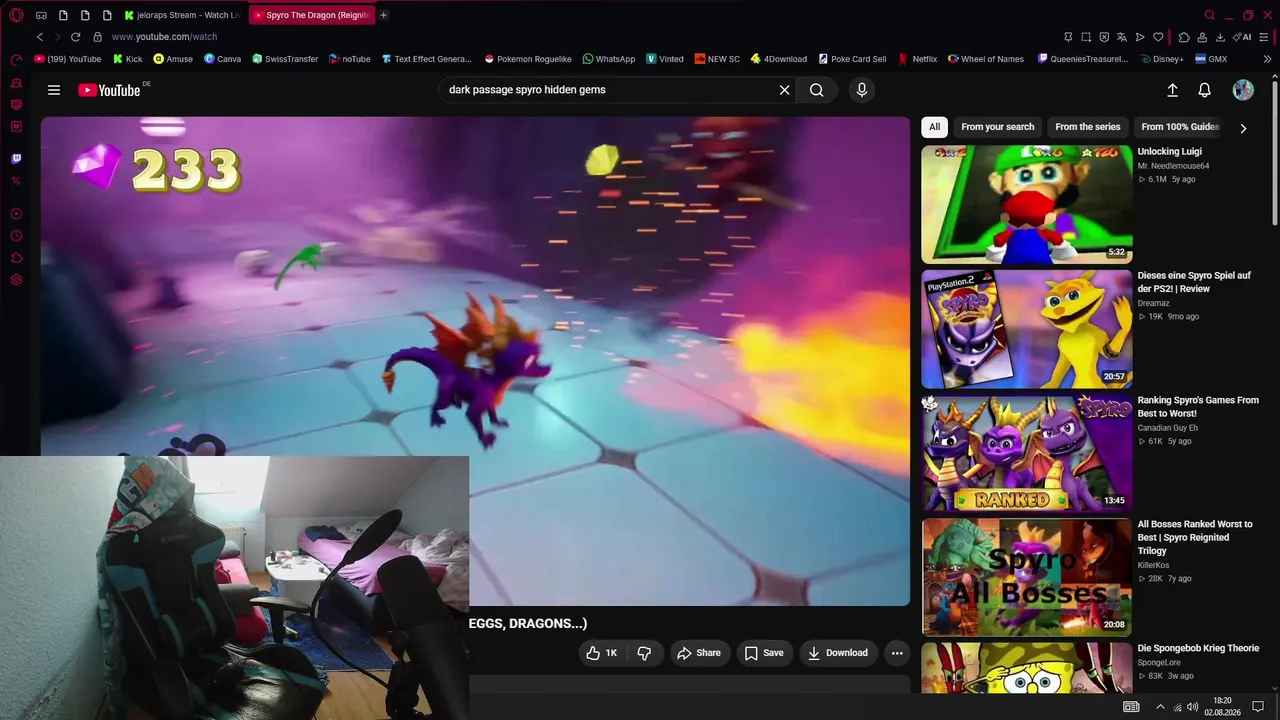Select the From your search chip
The height and width of the screenshot is (720, 1280).
click(x=997, y=127)
